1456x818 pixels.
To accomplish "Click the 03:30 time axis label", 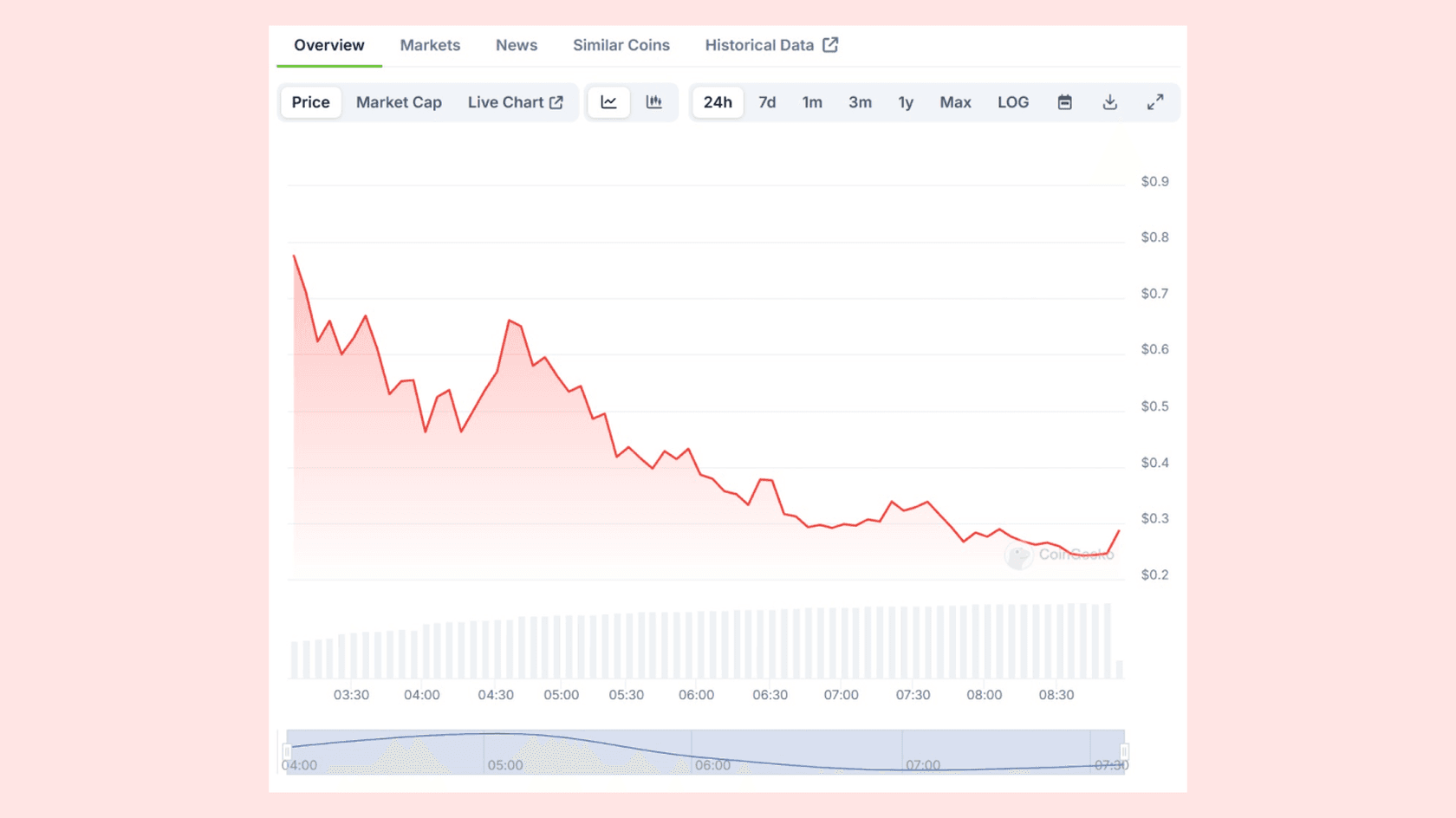I will point(351,695).
